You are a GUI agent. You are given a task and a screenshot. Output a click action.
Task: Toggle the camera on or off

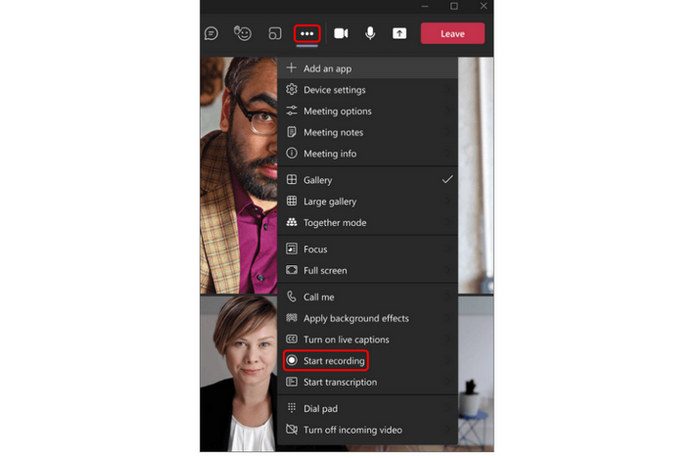pyautogui.click(x=341, y=33)
